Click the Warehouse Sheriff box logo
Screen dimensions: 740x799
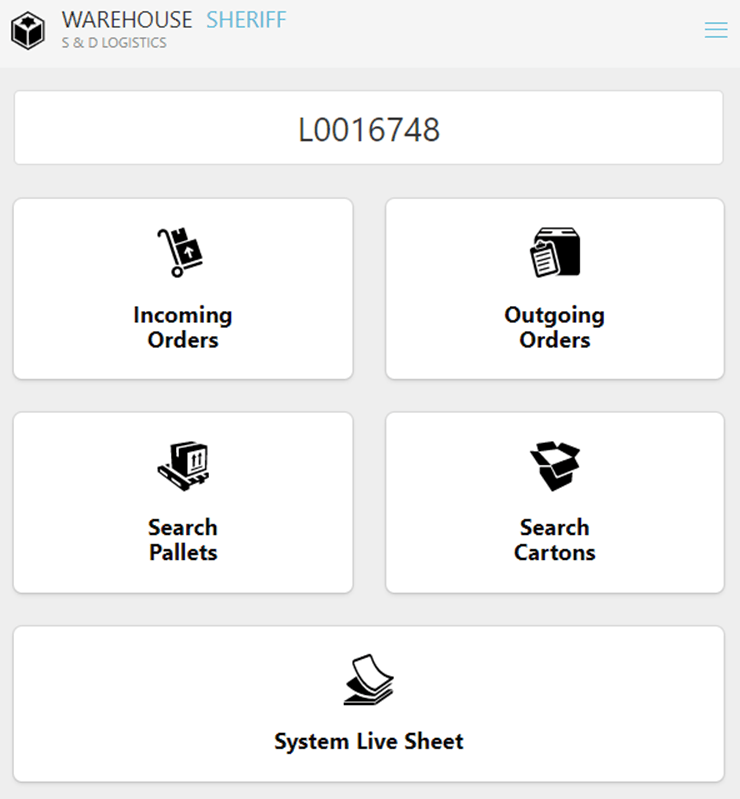click(x=28, y=31)
